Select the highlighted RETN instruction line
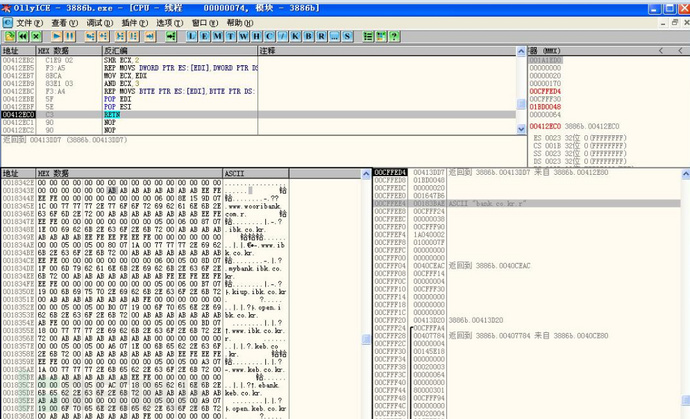 (x=258, y=114)
